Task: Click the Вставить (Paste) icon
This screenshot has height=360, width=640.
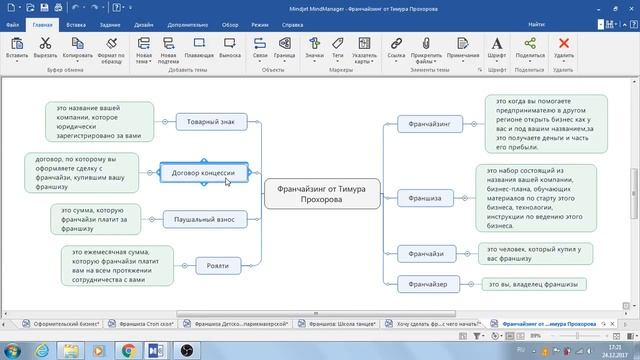Action: point(17,43)
